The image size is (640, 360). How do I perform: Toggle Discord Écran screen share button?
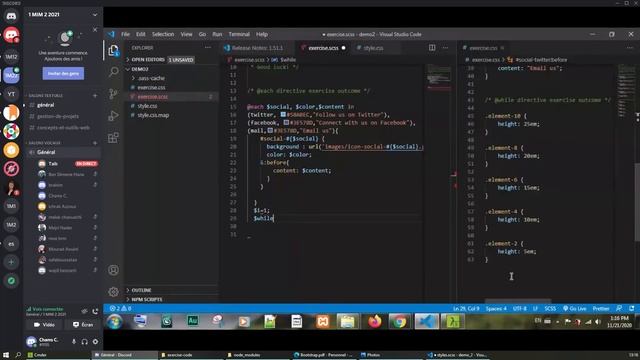click(x=83, y=324)
